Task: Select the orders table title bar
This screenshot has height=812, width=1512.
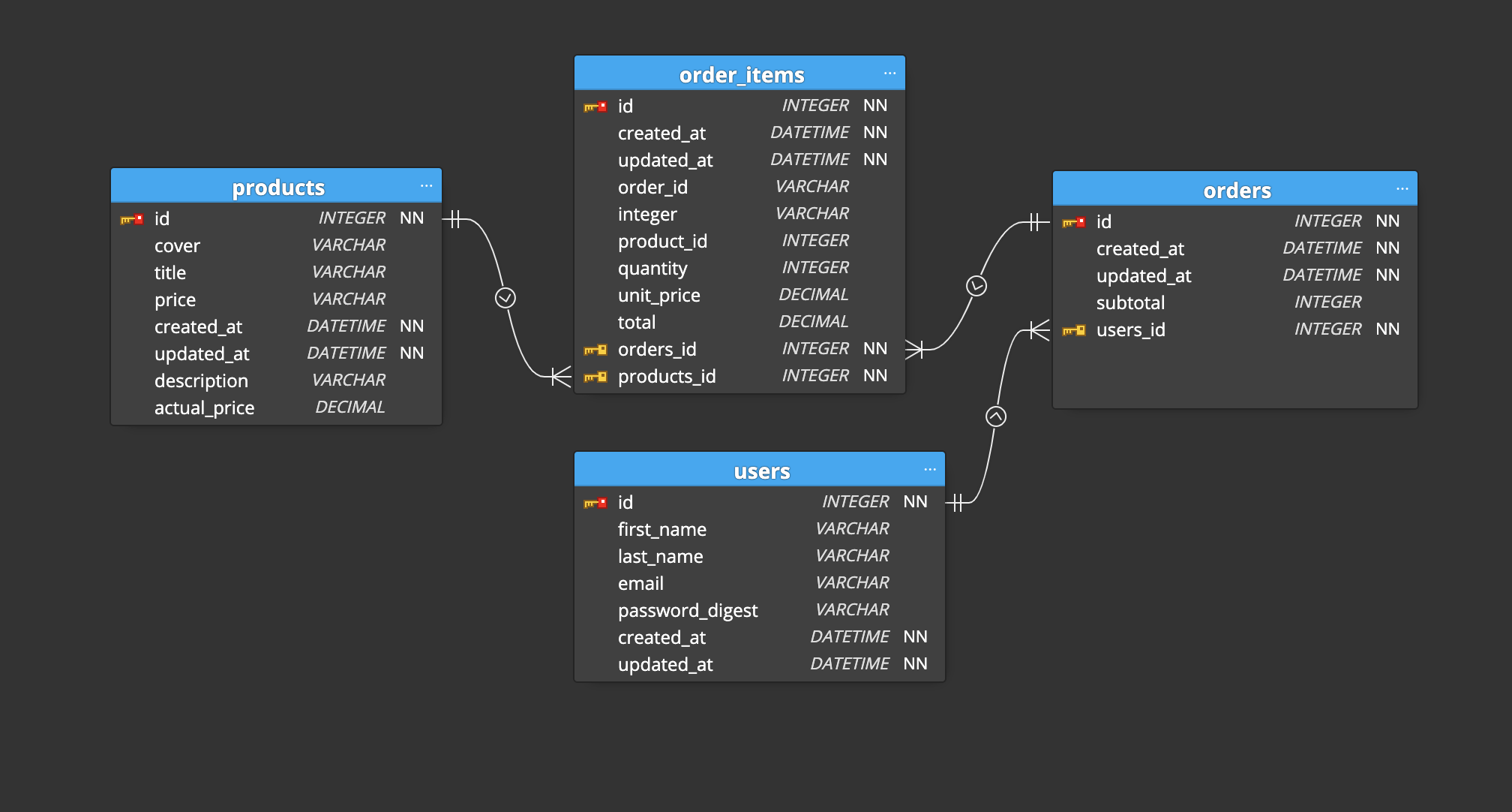Action: pos(1237,190)
